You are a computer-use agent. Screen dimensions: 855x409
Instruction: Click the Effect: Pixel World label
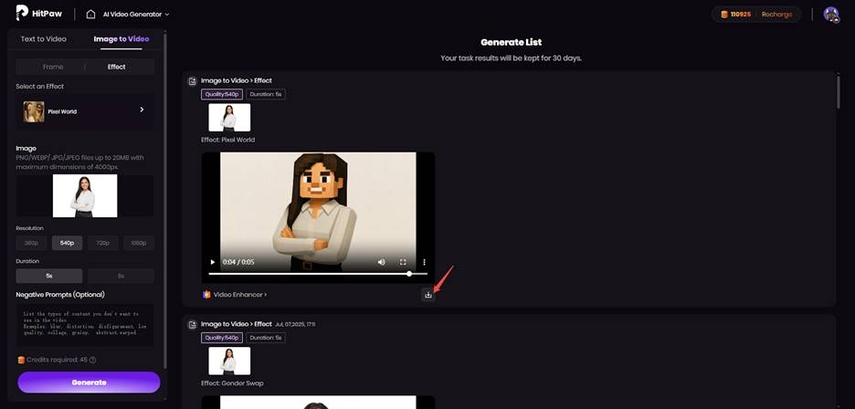(x=228, y=140)
